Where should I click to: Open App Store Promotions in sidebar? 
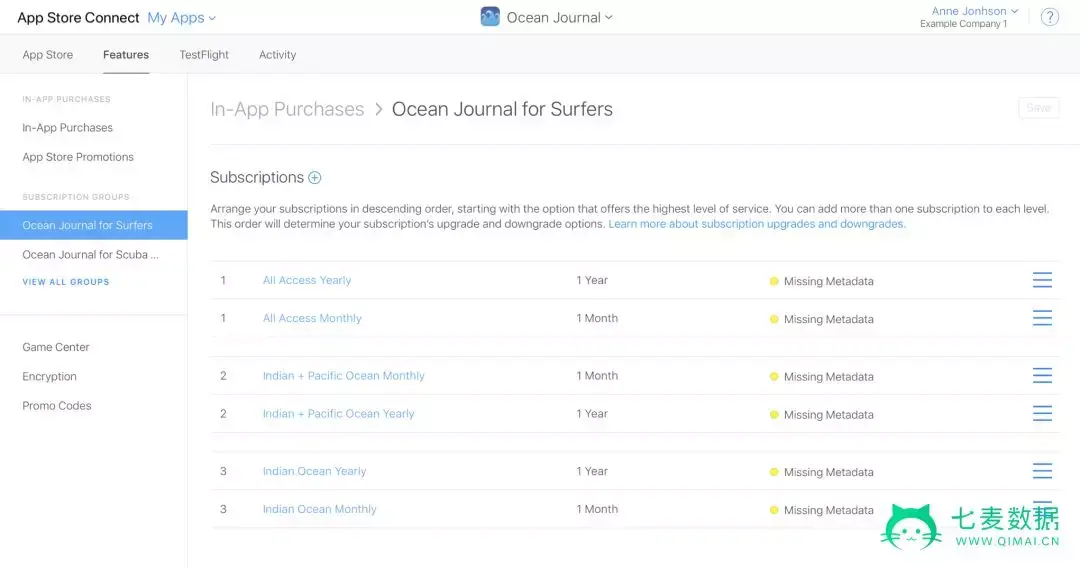click(x=78, y=157)
